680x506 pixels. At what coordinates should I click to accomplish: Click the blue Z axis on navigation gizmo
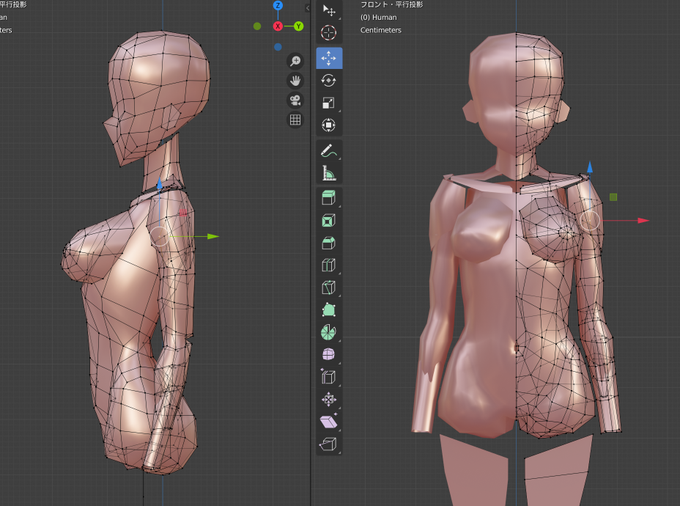[x=278, y=5]
